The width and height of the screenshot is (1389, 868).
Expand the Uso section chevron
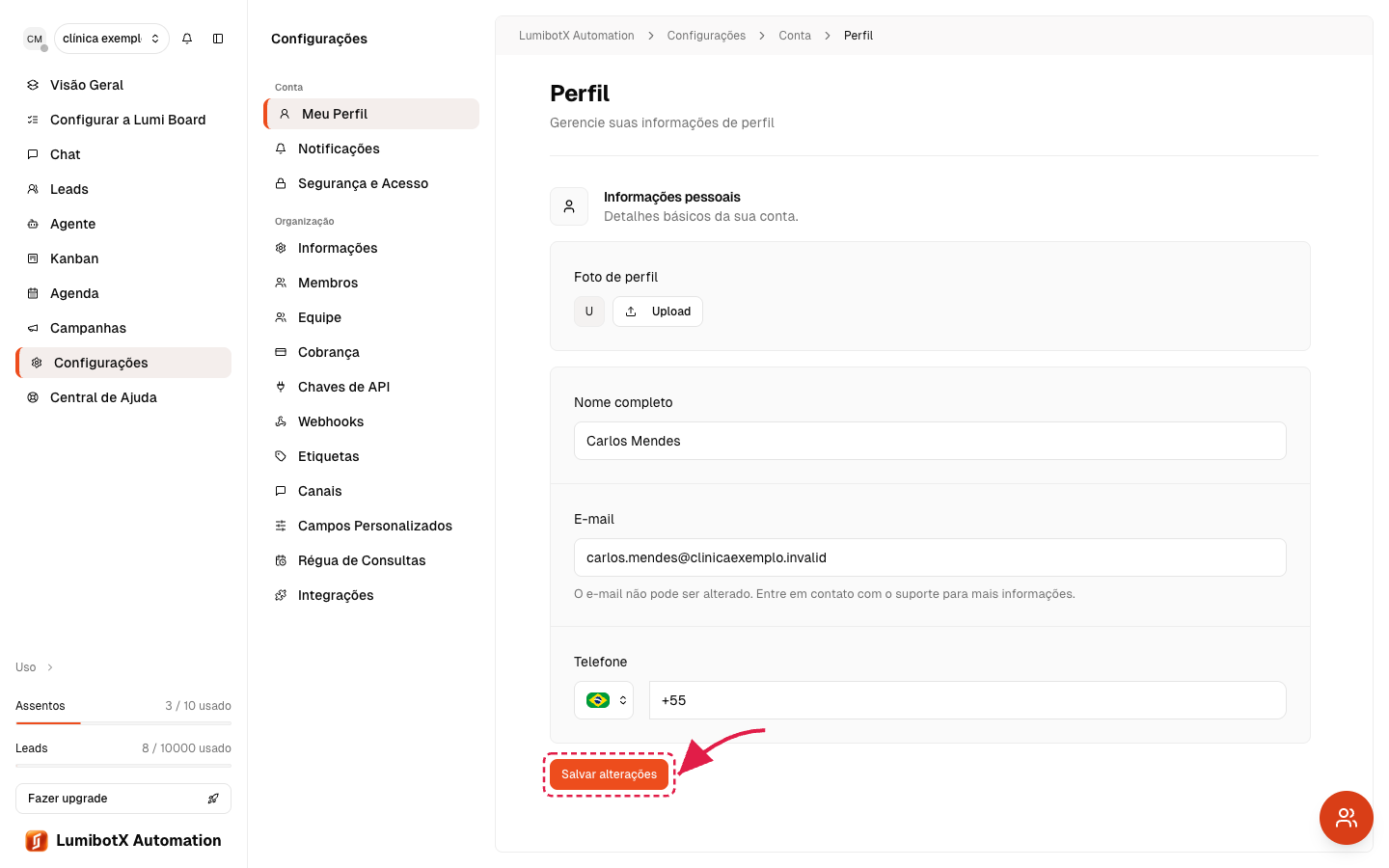(x=50, y=667)
